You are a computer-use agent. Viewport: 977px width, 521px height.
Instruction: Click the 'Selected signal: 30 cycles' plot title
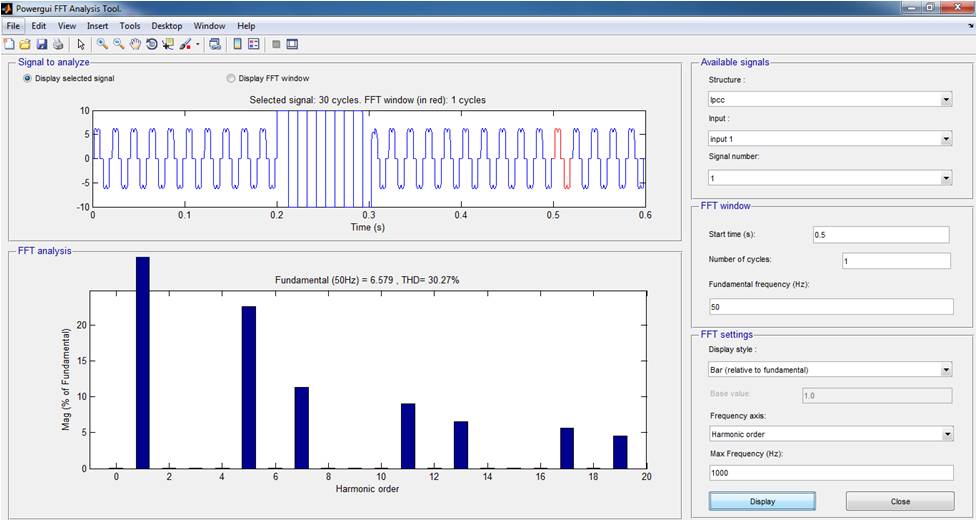click(368, 100)
